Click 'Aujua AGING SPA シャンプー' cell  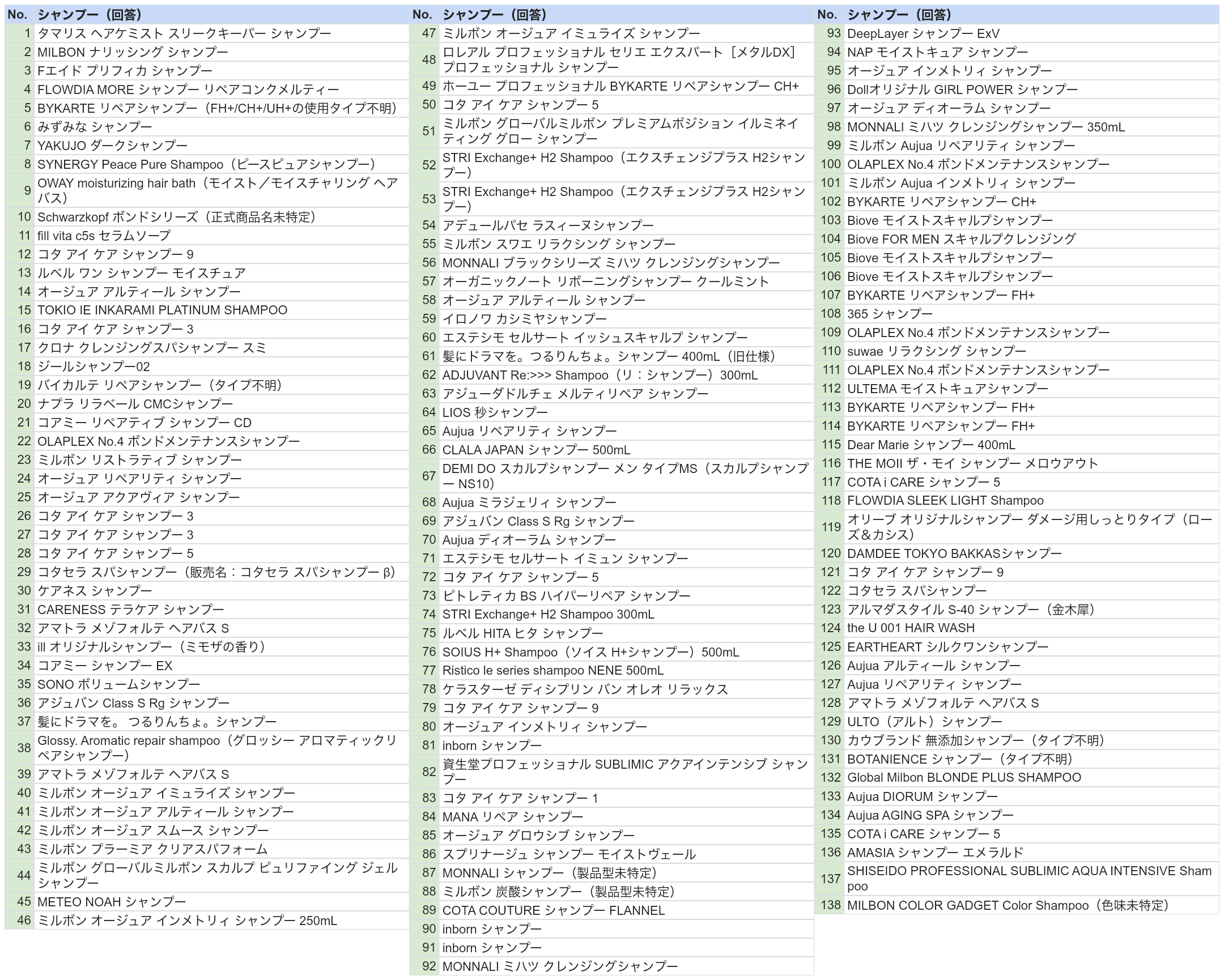1031,814
